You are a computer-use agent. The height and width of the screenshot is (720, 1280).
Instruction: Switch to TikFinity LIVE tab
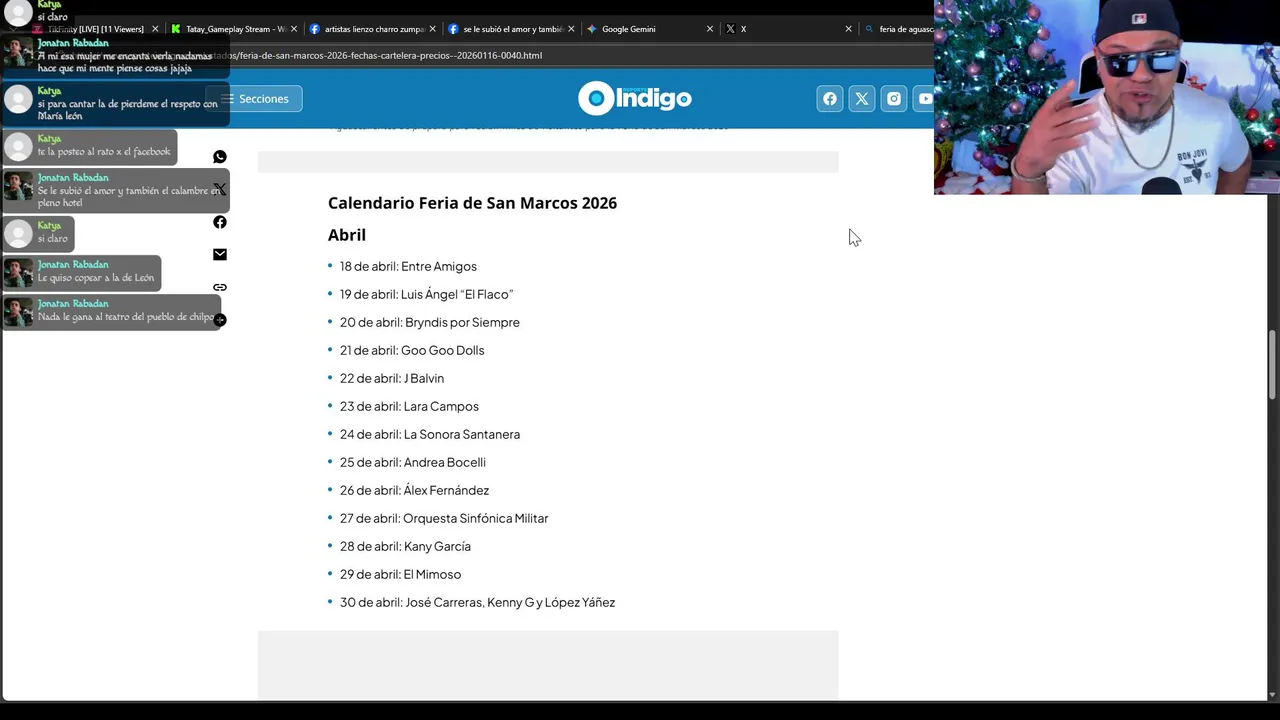coord(95,29)
